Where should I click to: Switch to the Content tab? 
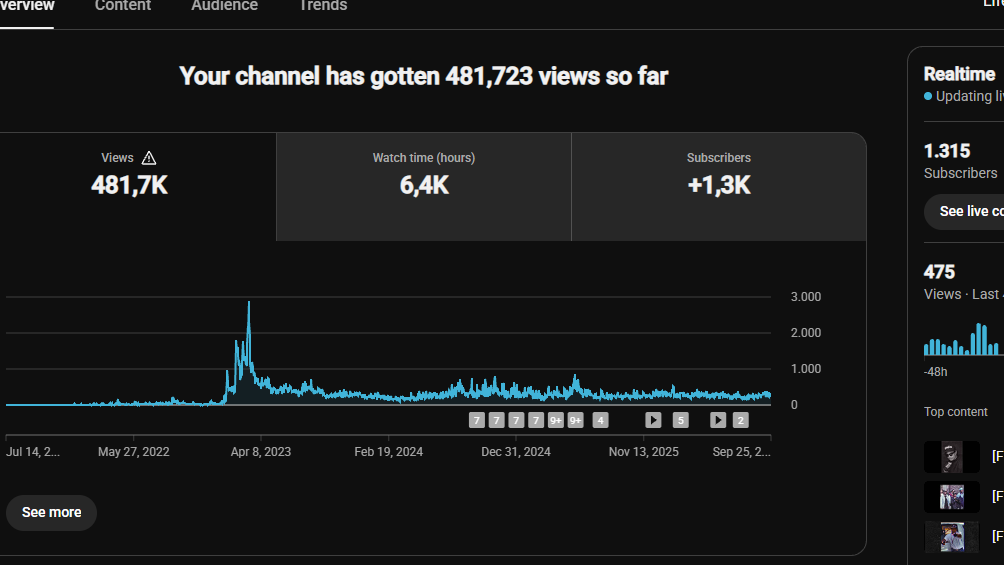pyautogui.click(x=123, y=6)
